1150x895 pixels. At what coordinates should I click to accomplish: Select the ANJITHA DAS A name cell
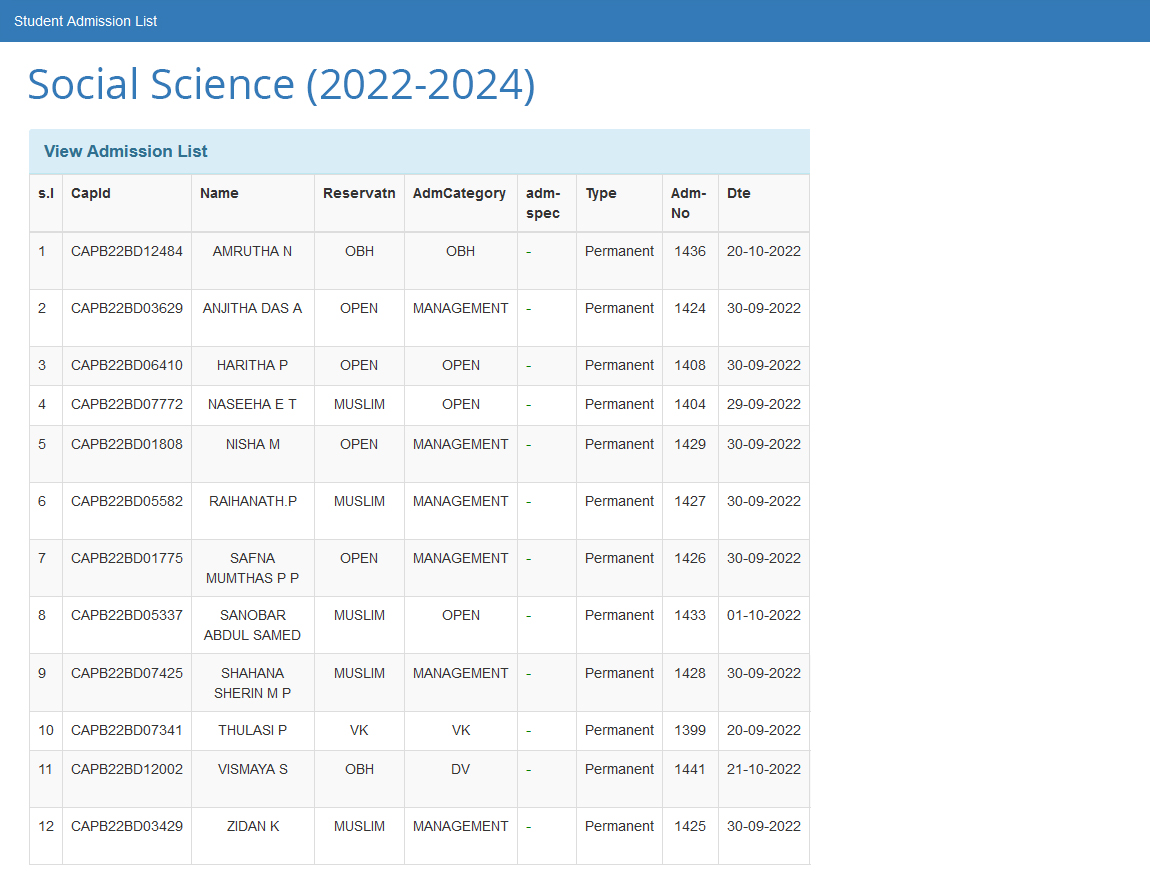[252, 308]
